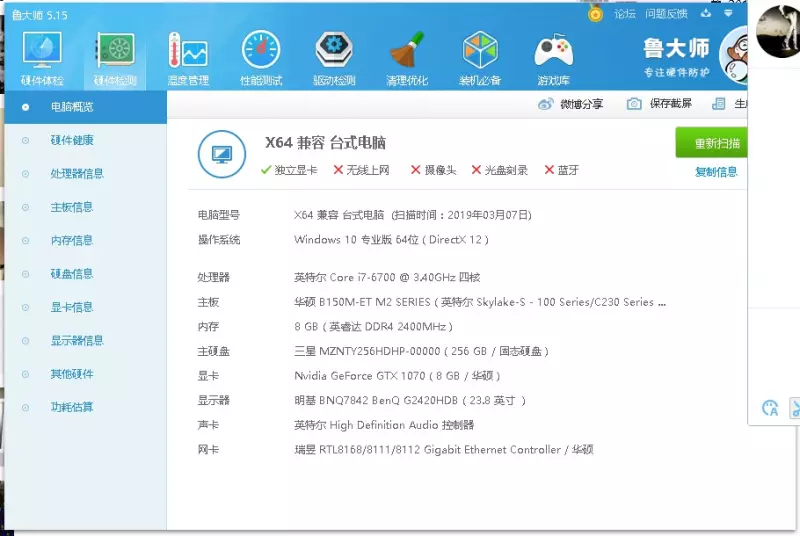Click the Windows 10 专业版 OS text
Image resolution: width=800 pixels, height=536 pixels.
click(x=391, y=240)
